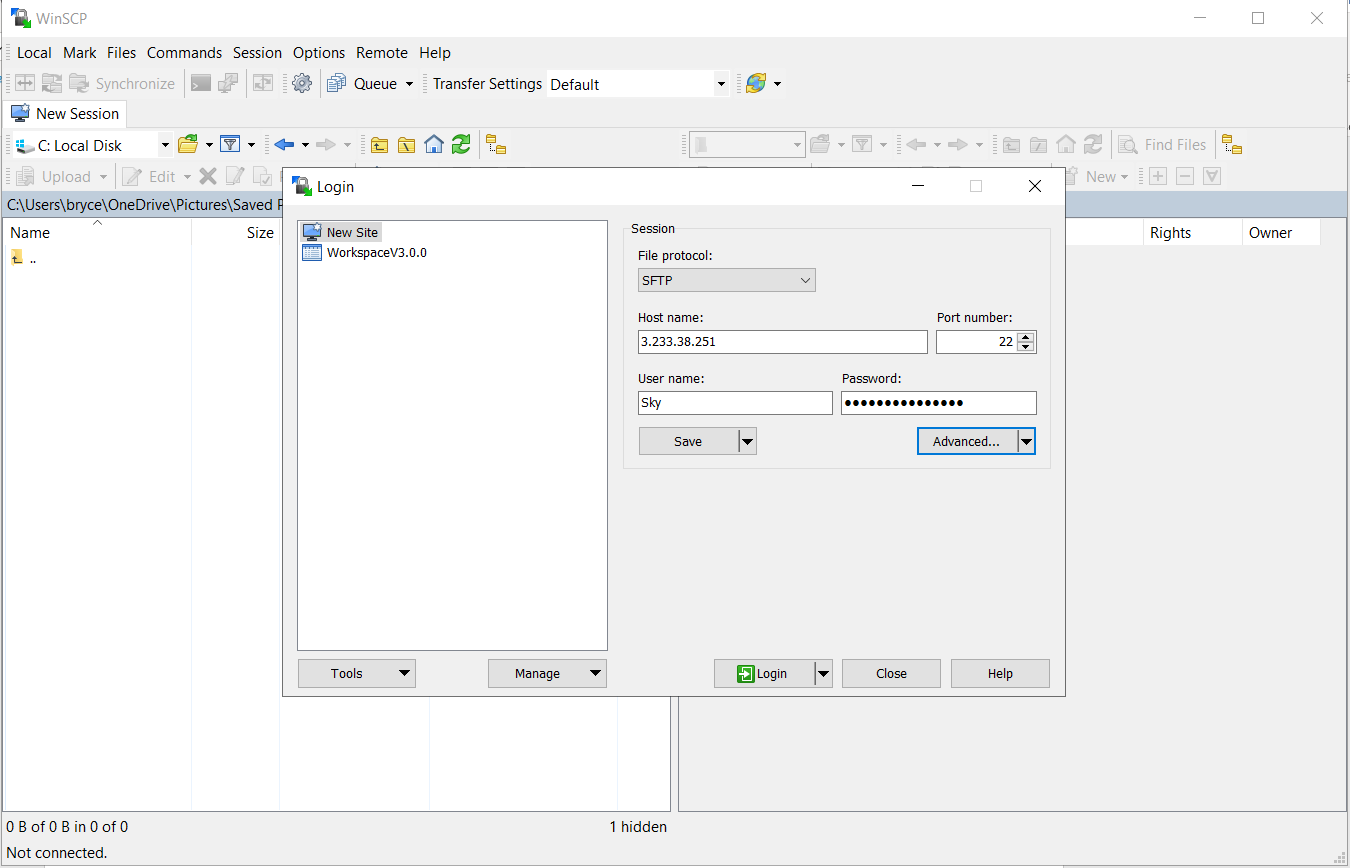The height and width of the screenshot is (868, 1350).
Task: Go to local home directory
Action: click(x=433, y=145)
